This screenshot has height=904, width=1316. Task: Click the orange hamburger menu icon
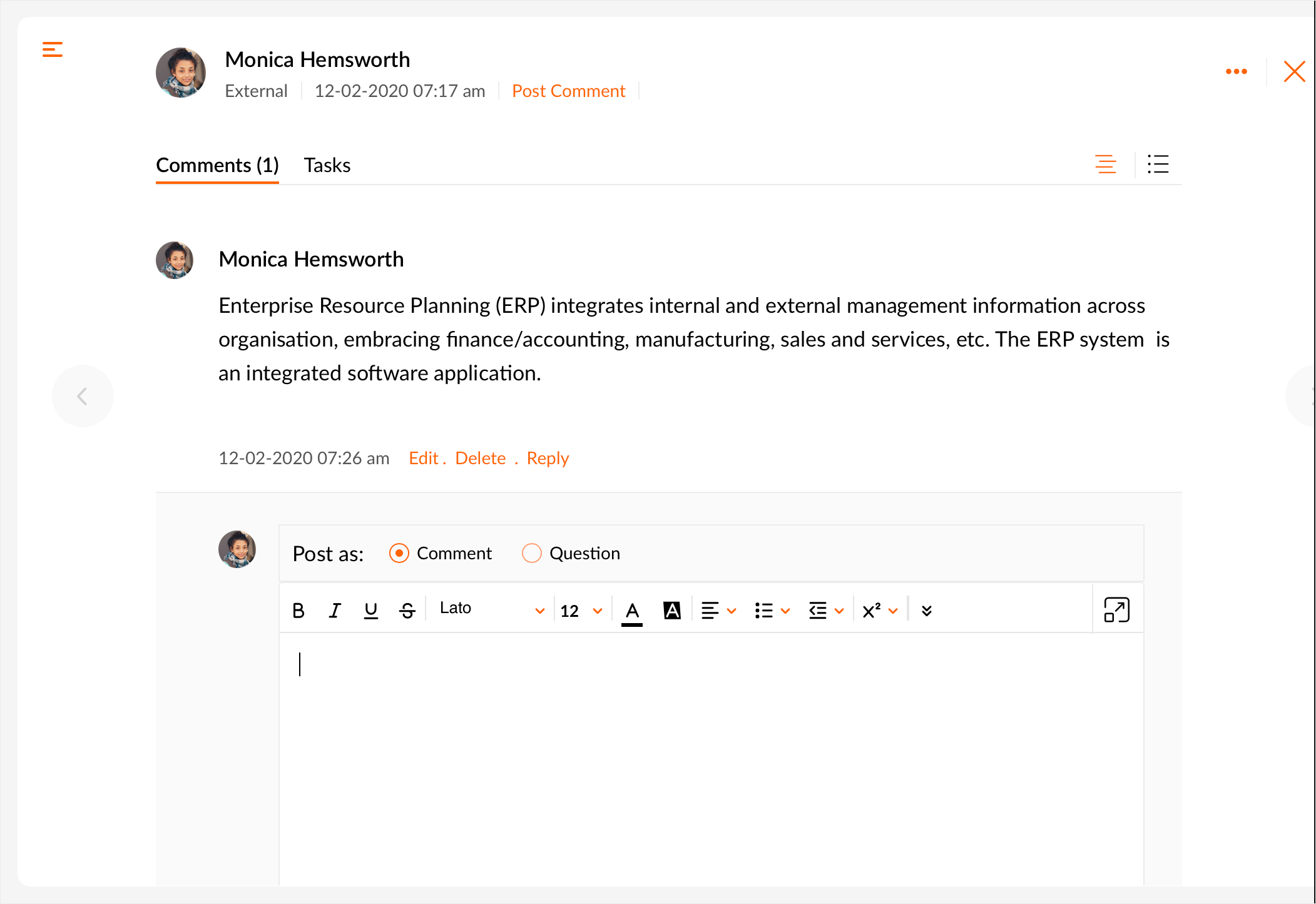click(x=53, y=49)
